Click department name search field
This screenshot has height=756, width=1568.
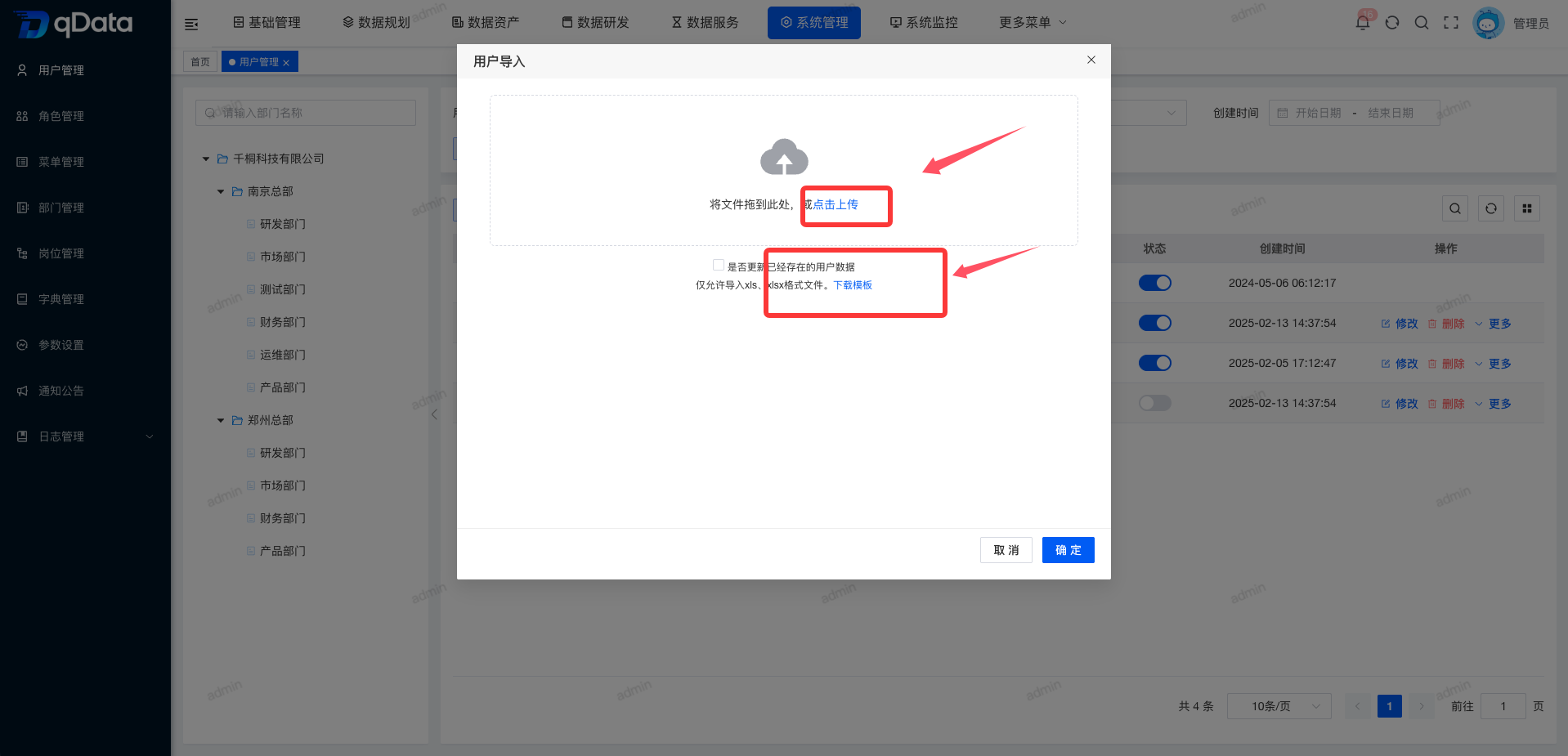(x=306, y=113)
